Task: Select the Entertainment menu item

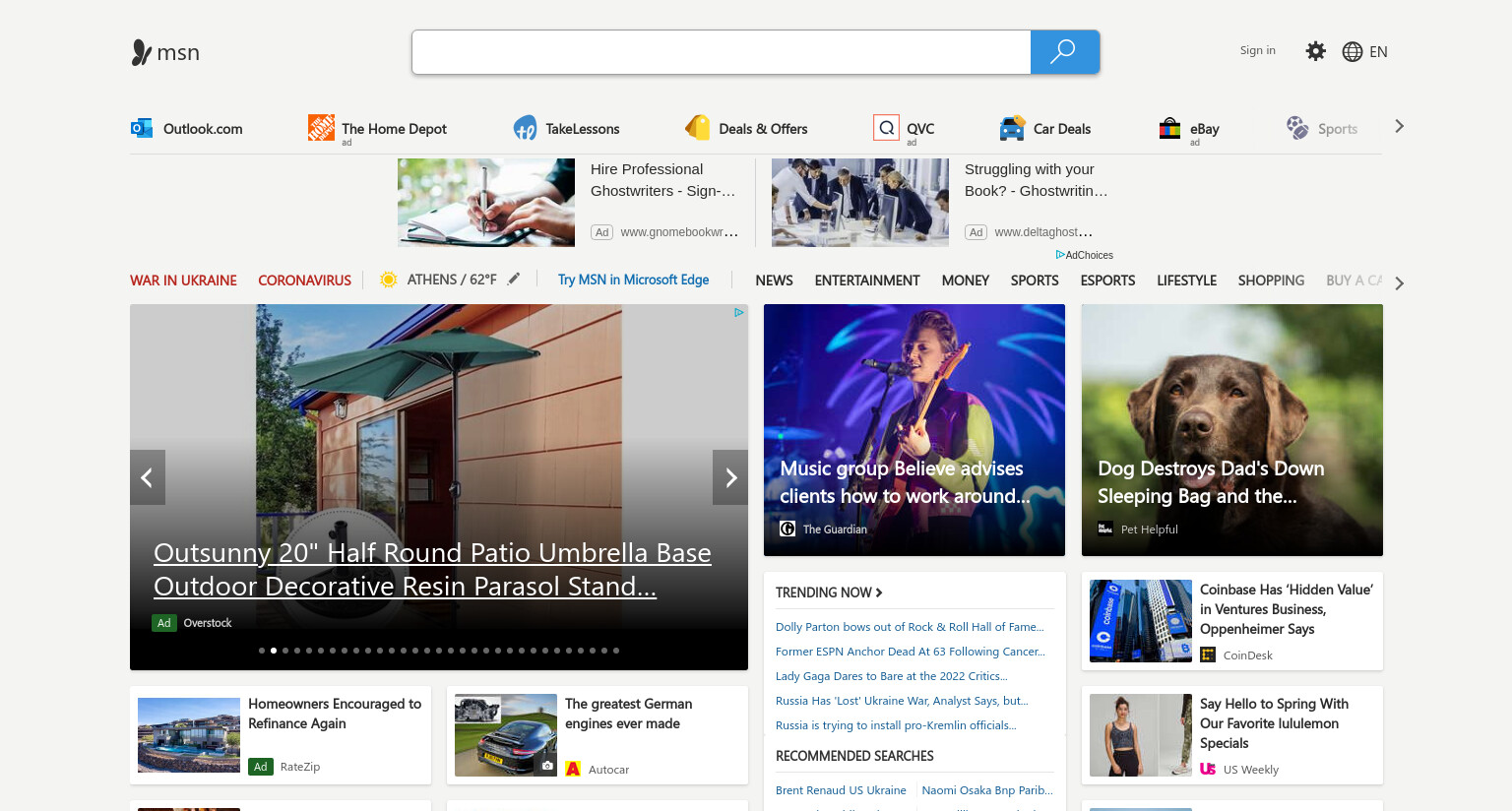Action: [x=867, y=281]
